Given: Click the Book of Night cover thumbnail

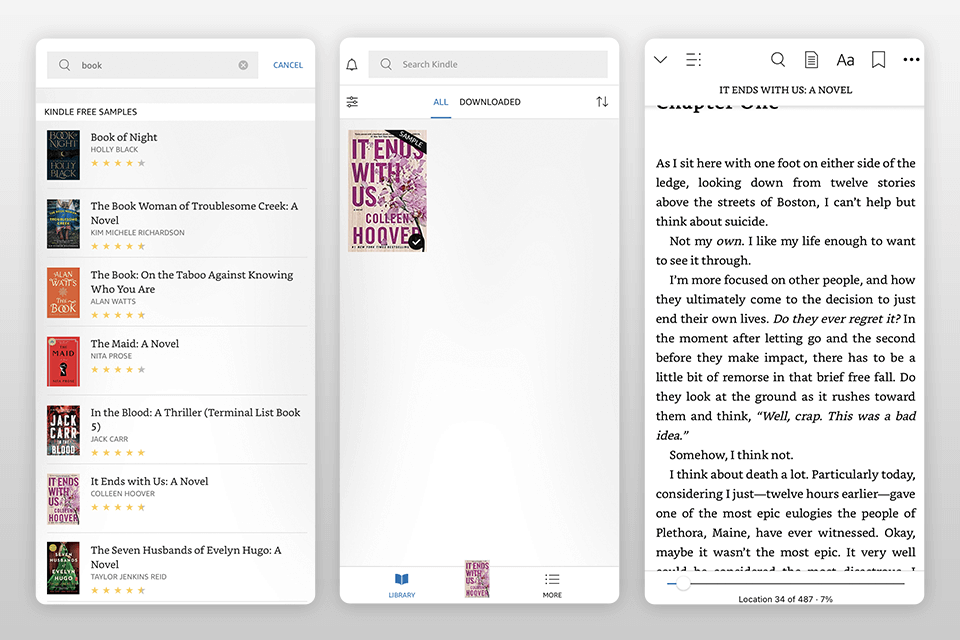Looking at the screenshot, I should [x=63, y=155].
